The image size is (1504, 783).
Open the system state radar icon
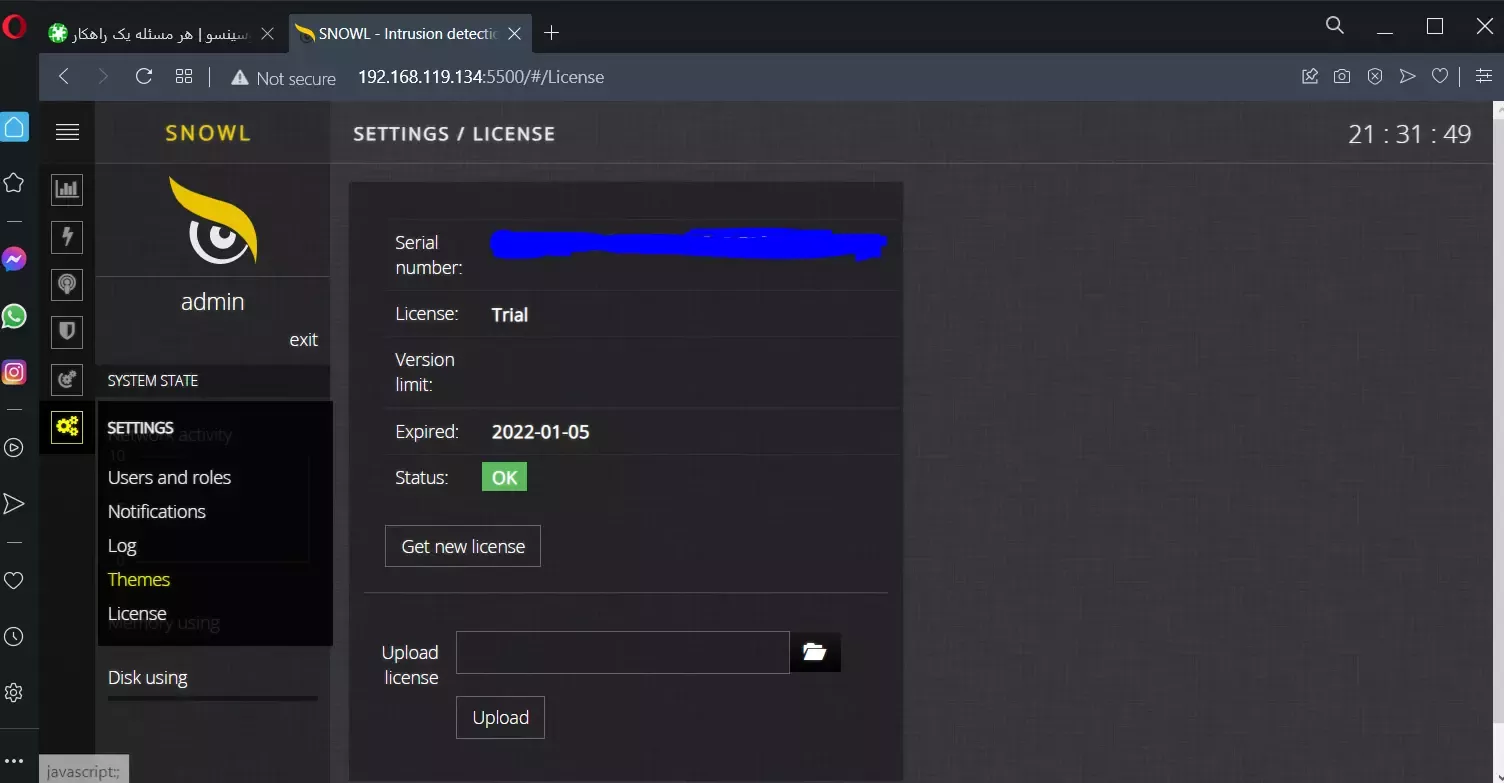[x=67, y=380]
